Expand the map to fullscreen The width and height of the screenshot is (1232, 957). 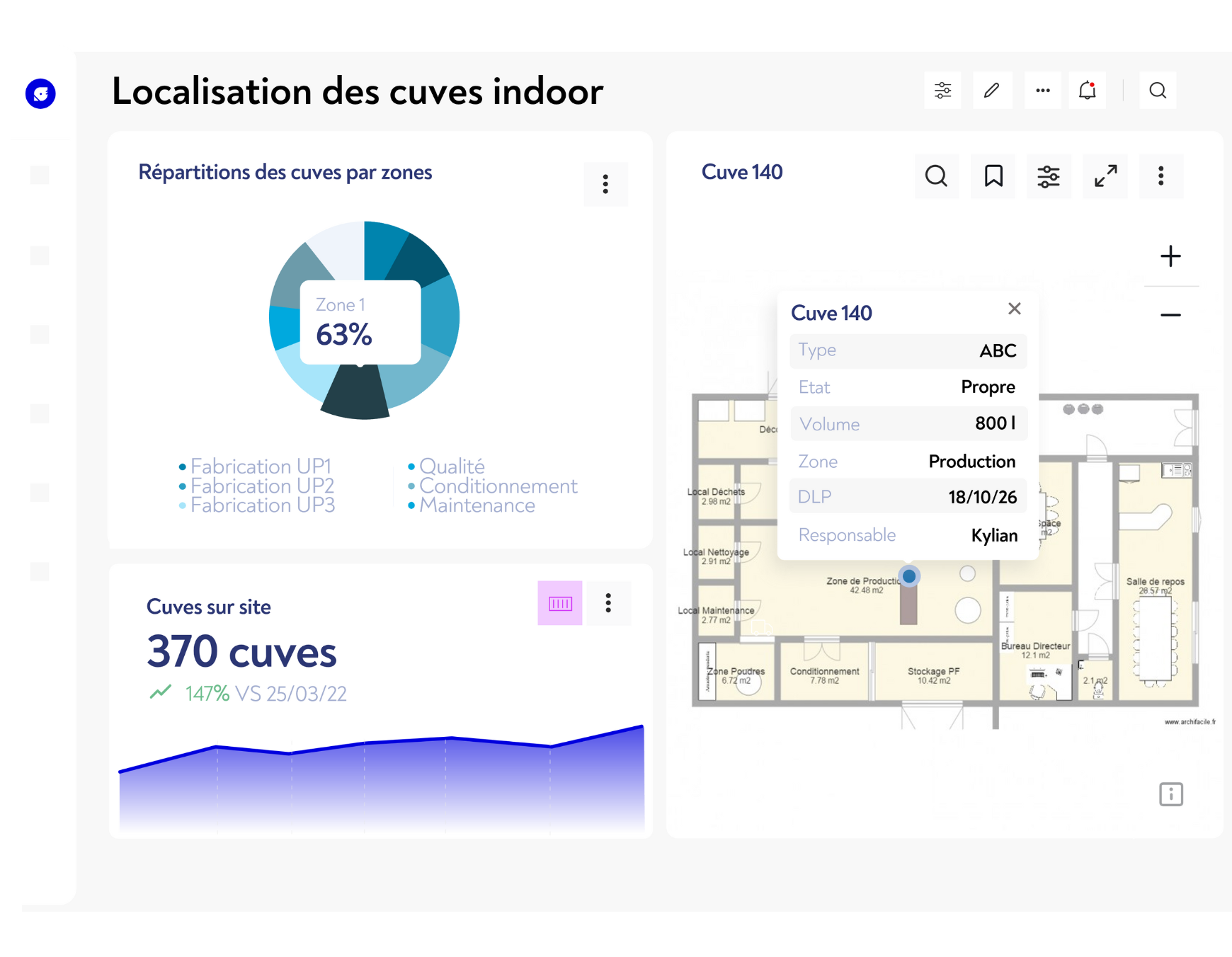click(x=1105, y=176)
